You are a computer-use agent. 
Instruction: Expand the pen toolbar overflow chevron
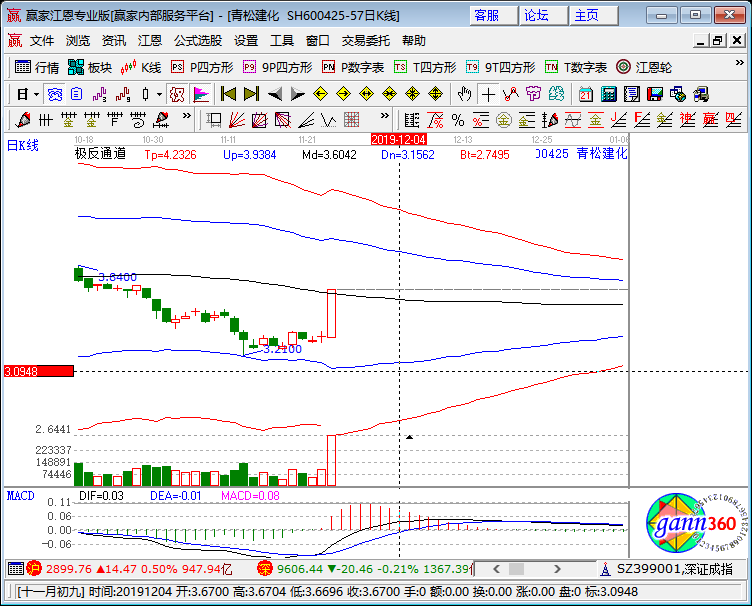[187, 116]
